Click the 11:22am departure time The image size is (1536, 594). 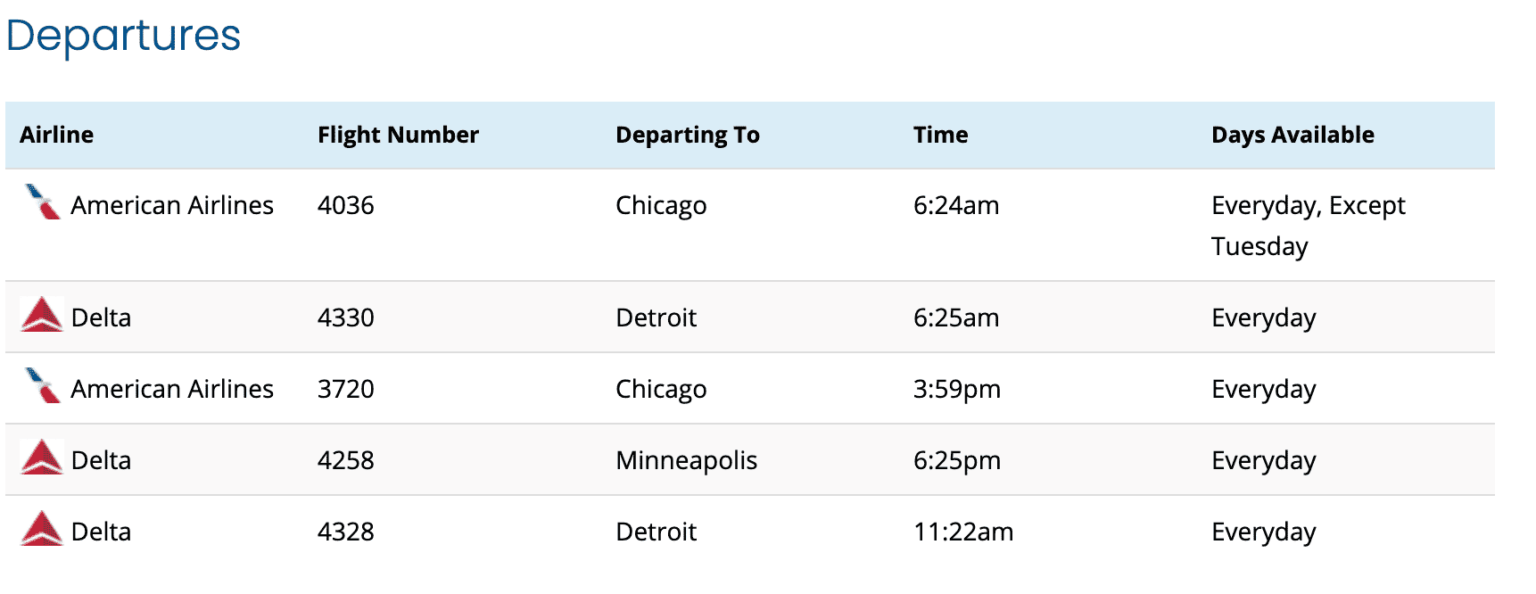pyautogui.click(x=963, y=531)
